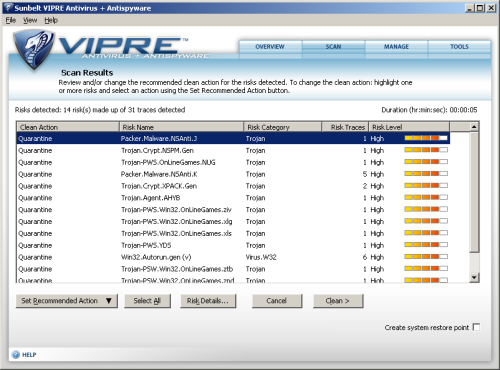Click the results list scrollbar thumb

(x=474, y=192)
